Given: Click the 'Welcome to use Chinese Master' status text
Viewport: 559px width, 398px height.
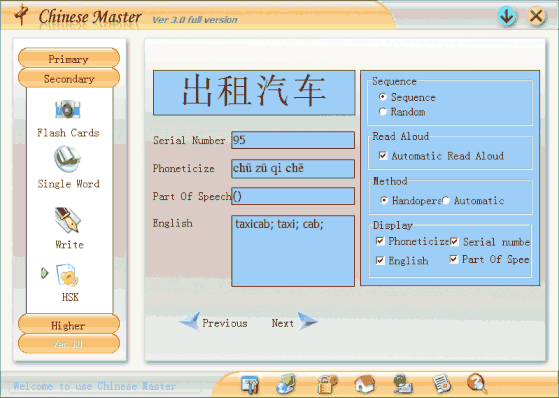Looking at the screenshot, I should coord(94,386).
